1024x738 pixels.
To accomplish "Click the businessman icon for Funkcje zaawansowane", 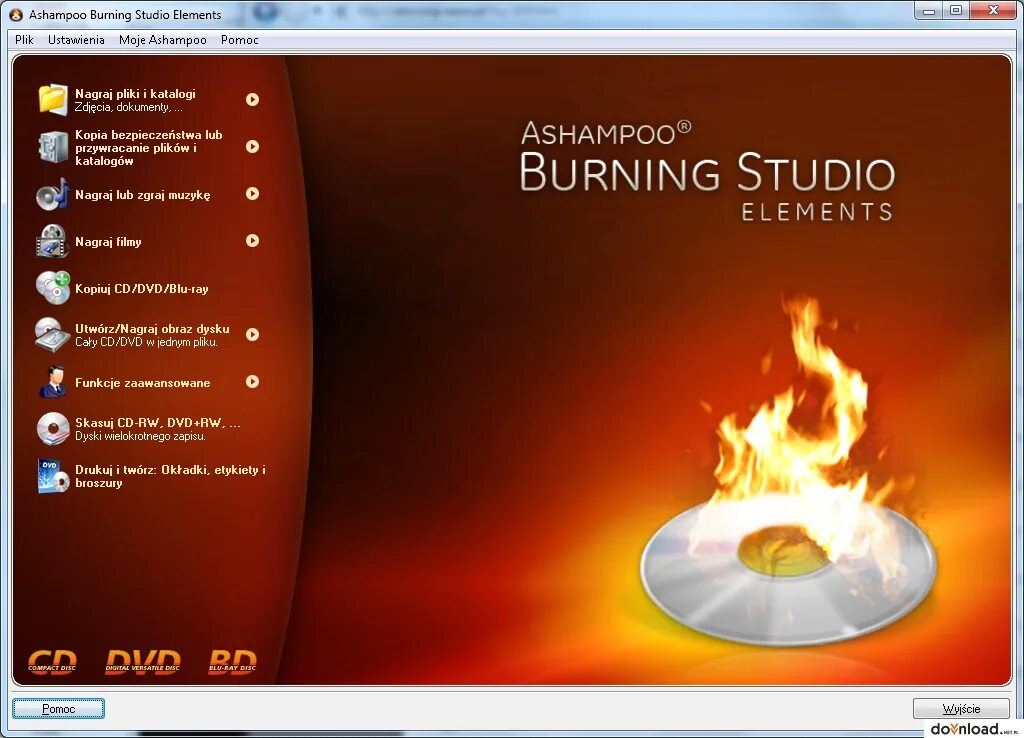I will [53, 382].
